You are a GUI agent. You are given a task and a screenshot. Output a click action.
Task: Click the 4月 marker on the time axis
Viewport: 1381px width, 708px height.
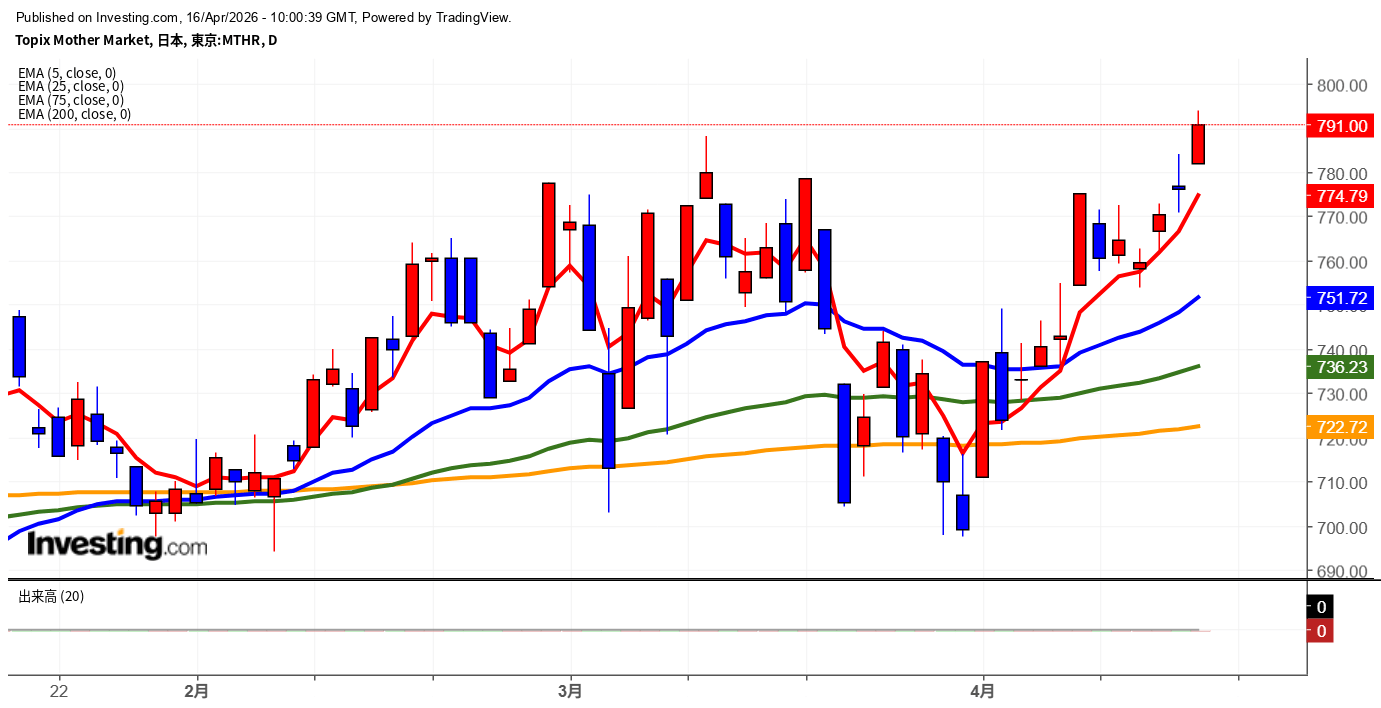coord(983,691)
